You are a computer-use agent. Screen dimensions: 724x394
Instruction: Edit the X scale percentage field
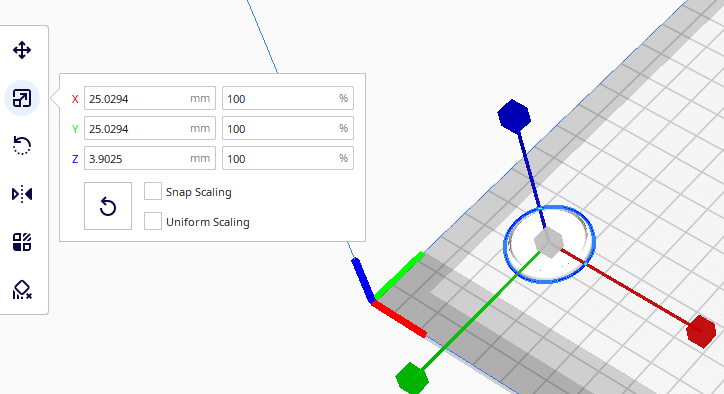click(288, 98)
